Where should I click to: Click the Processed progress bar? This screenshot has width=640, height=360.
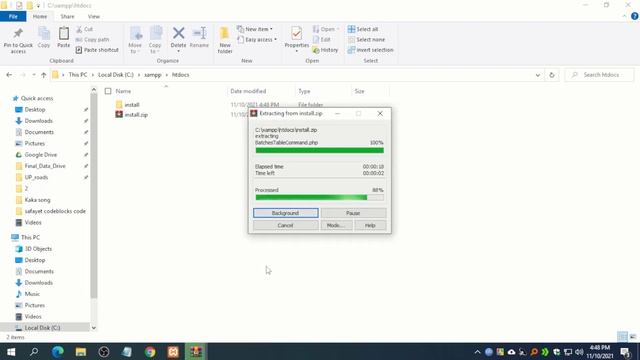(319, 198)
